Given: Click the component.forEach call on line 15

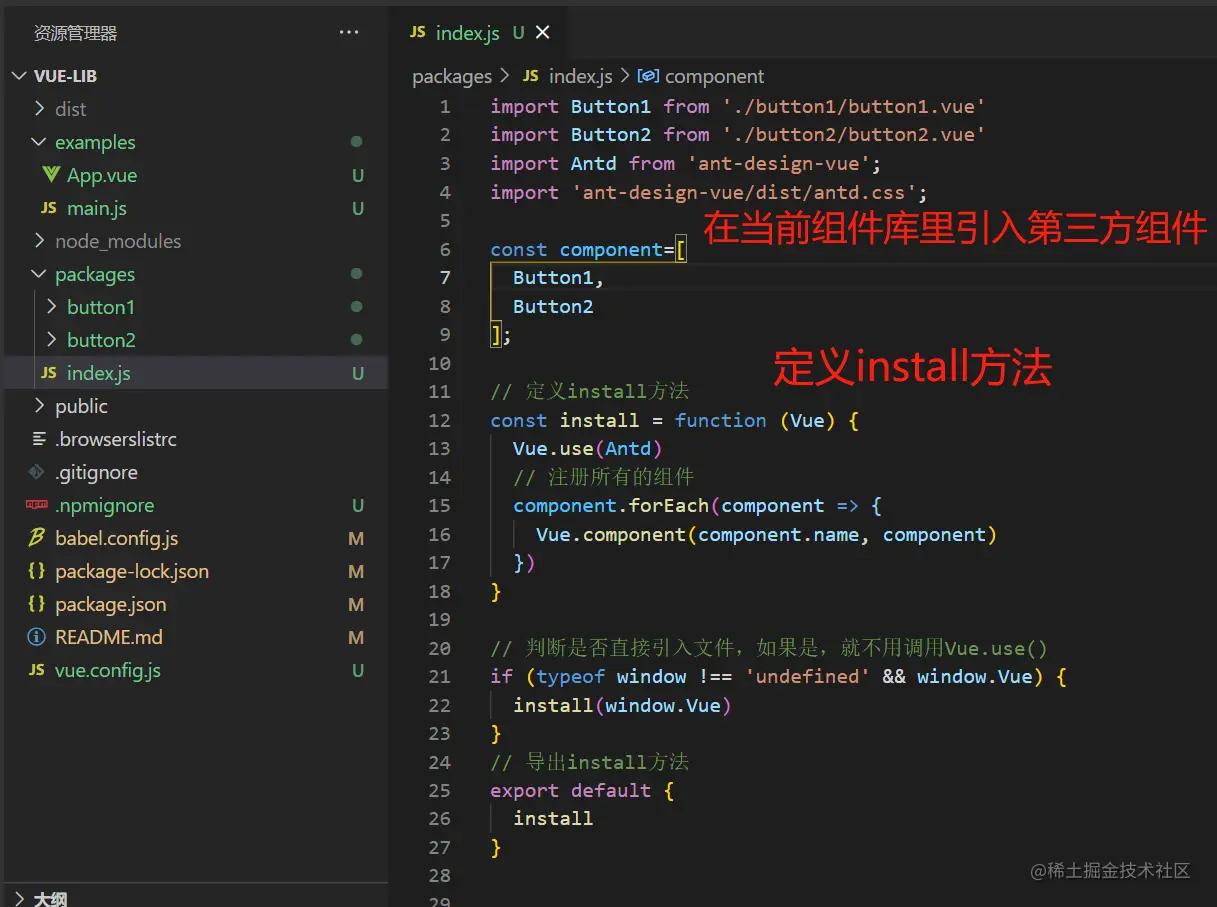Looking at the screenshot, I should (697, 505).
